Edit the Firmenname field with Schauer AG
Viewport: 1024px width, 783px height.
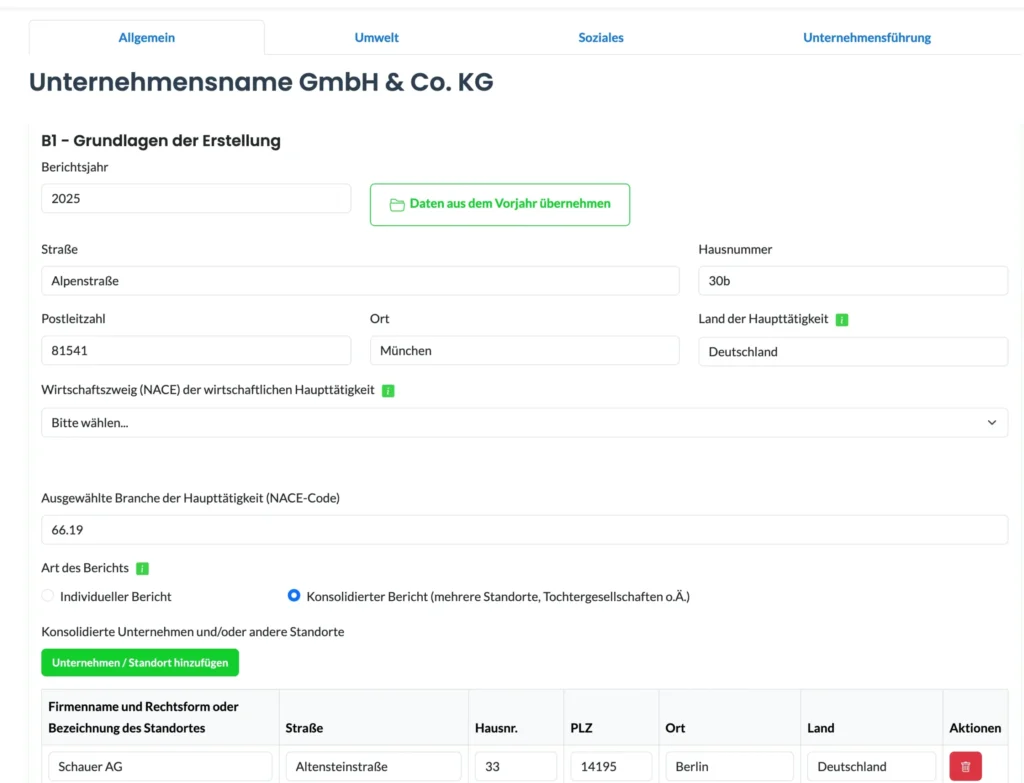[160, 766]
